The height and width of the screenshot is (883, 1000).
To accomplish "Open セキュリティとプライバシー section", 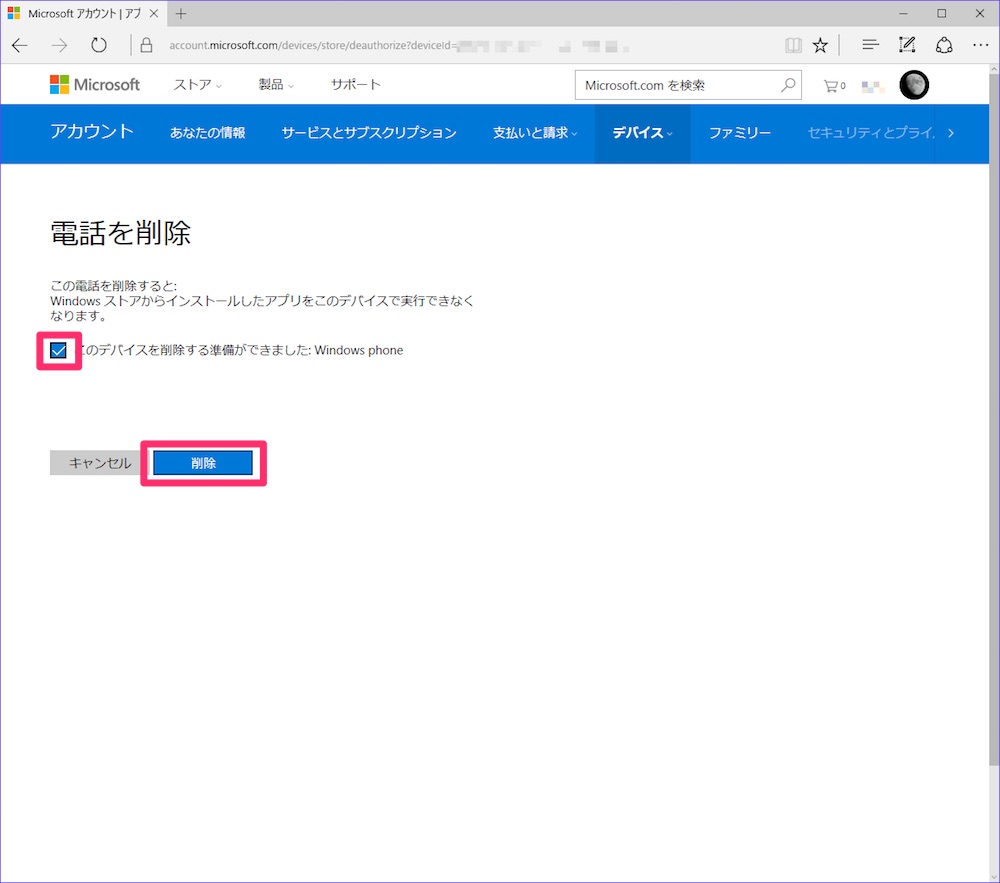I will tap(871, 133).
